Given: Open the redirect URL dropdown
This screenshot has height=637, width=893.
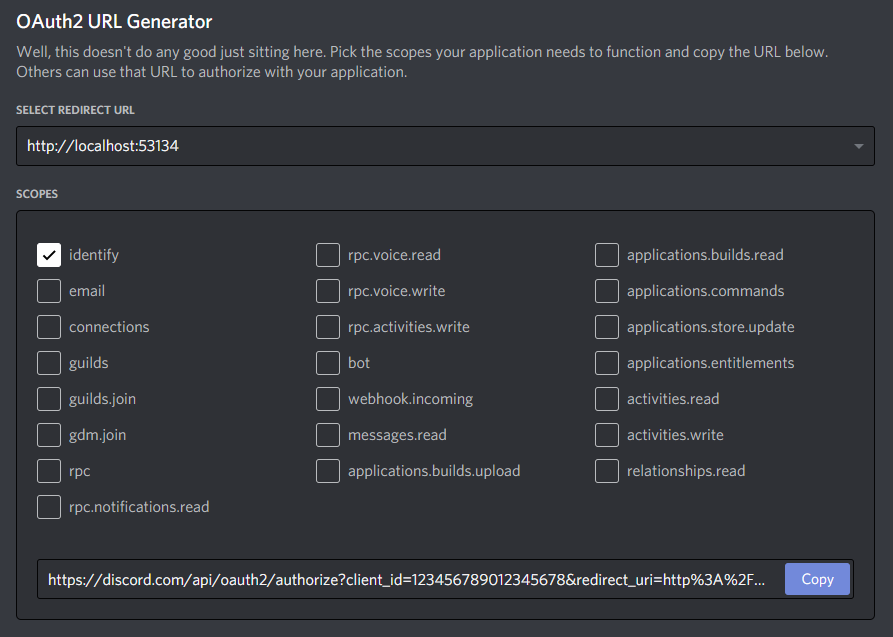Looking at the screenshot, I should pos(445,146).
